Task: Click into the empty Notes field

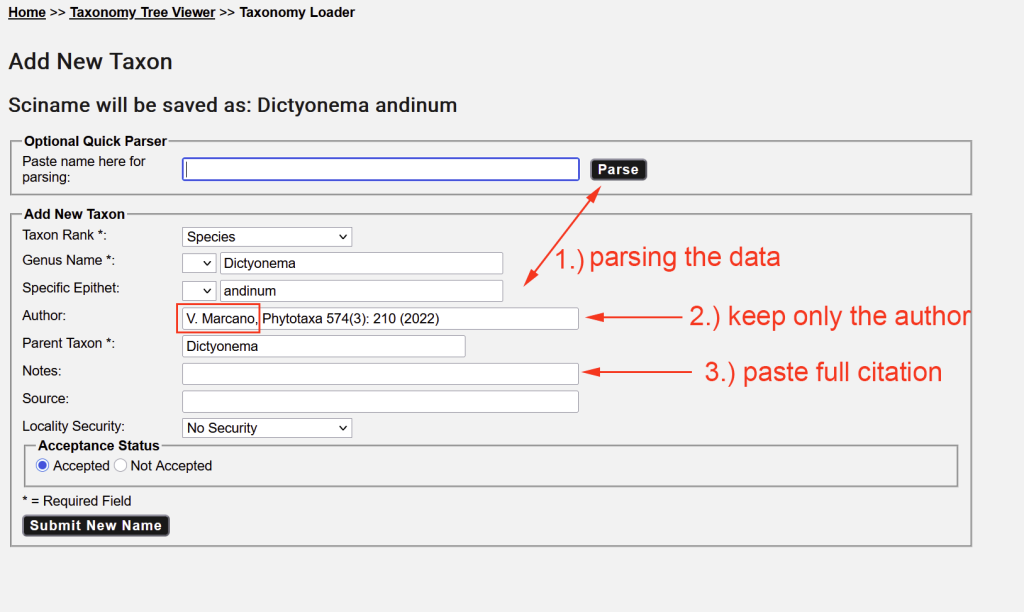Action: 380,374
